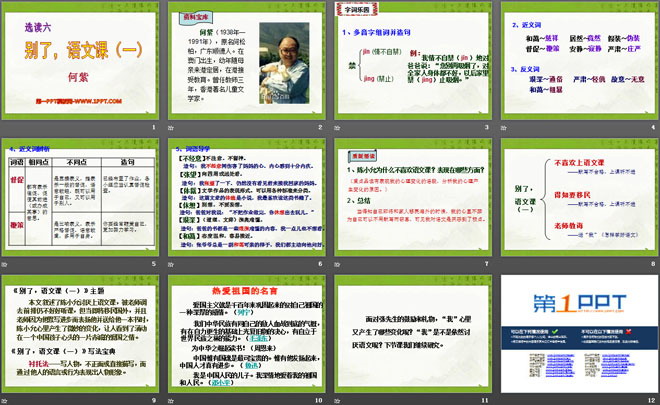Select slide 3 labeled 字词乐园
Viewport: 660px width, 405px height.
coord(413,61)
